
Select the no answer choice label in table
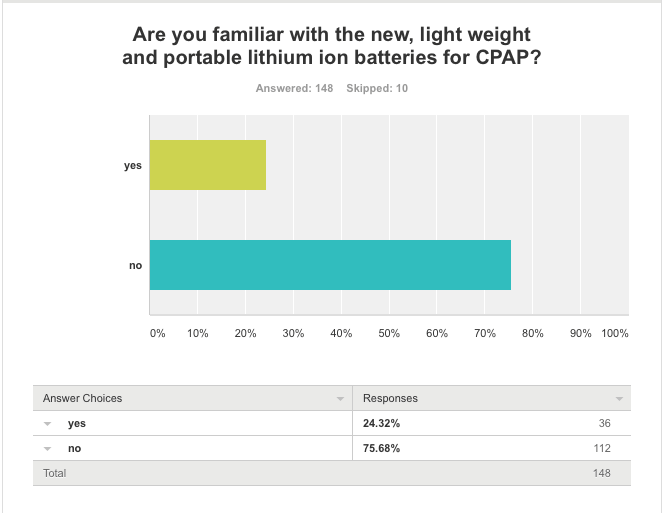(x=74, y=448)
